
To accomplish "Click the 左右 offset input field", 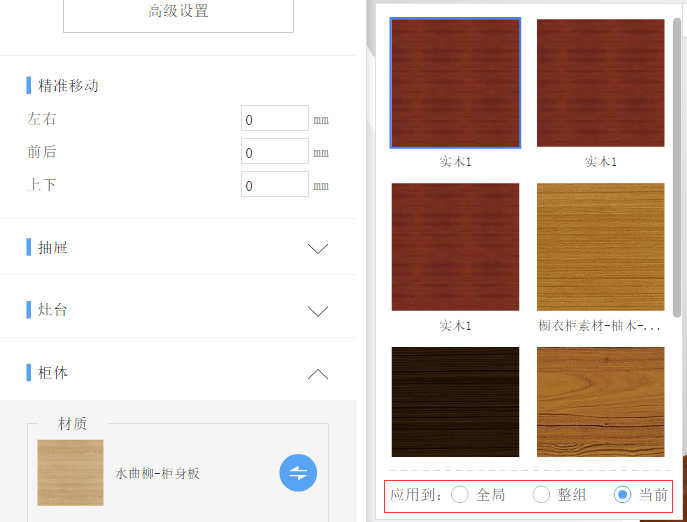I will 275,118.
